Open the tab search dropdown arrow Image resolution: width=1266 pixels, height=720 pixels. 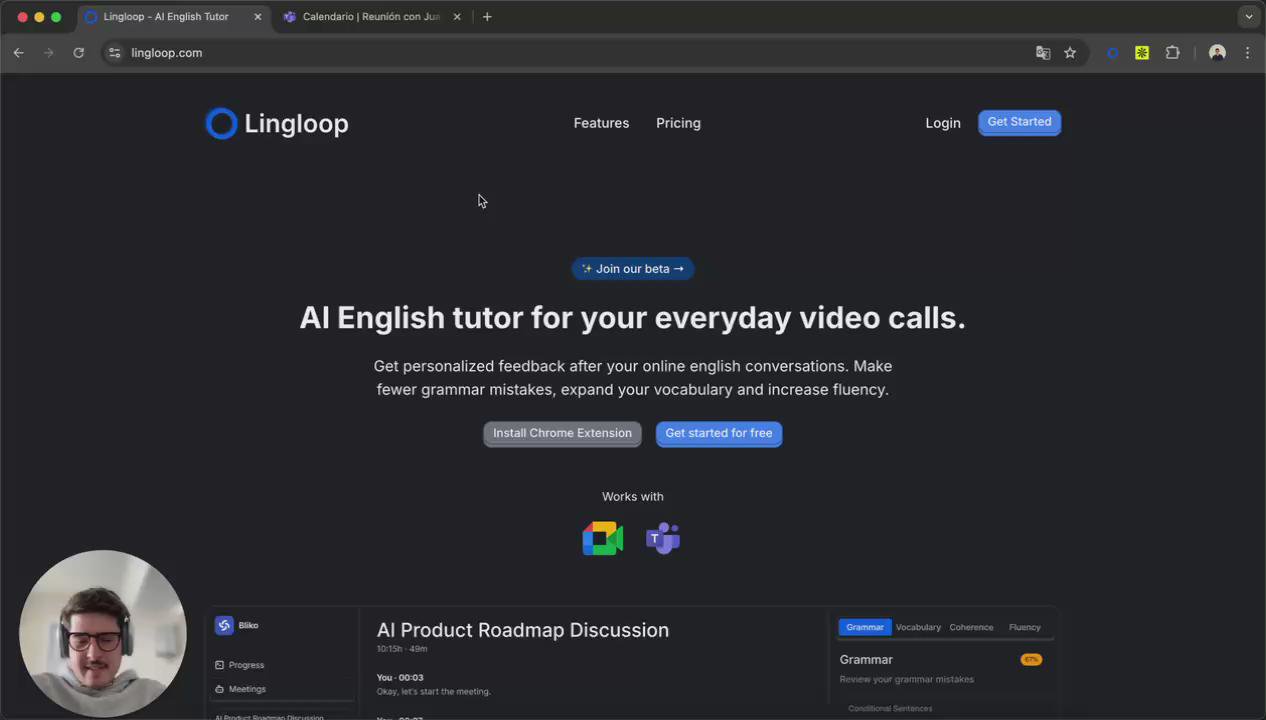(1248, 17)
